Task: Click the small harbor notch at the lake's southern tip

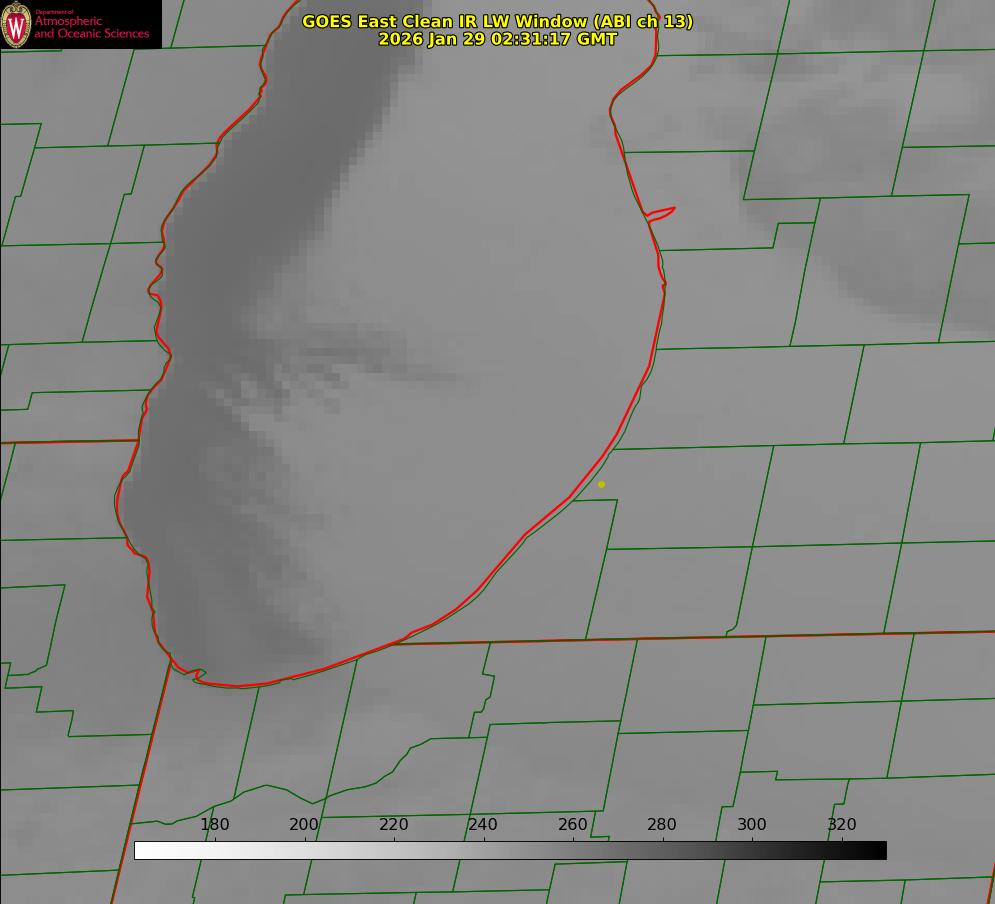Action: 197,675
